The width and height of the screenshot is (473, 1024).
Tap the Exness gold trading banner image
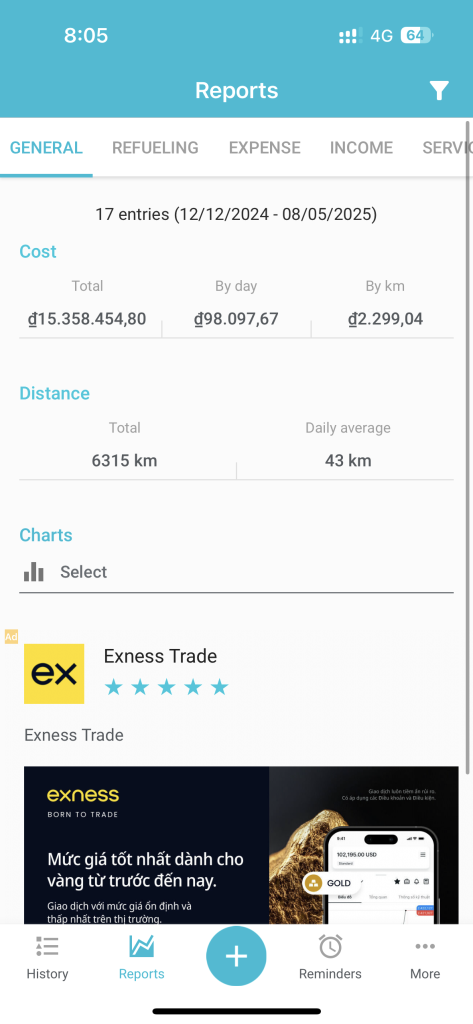(x=241, y=845)
